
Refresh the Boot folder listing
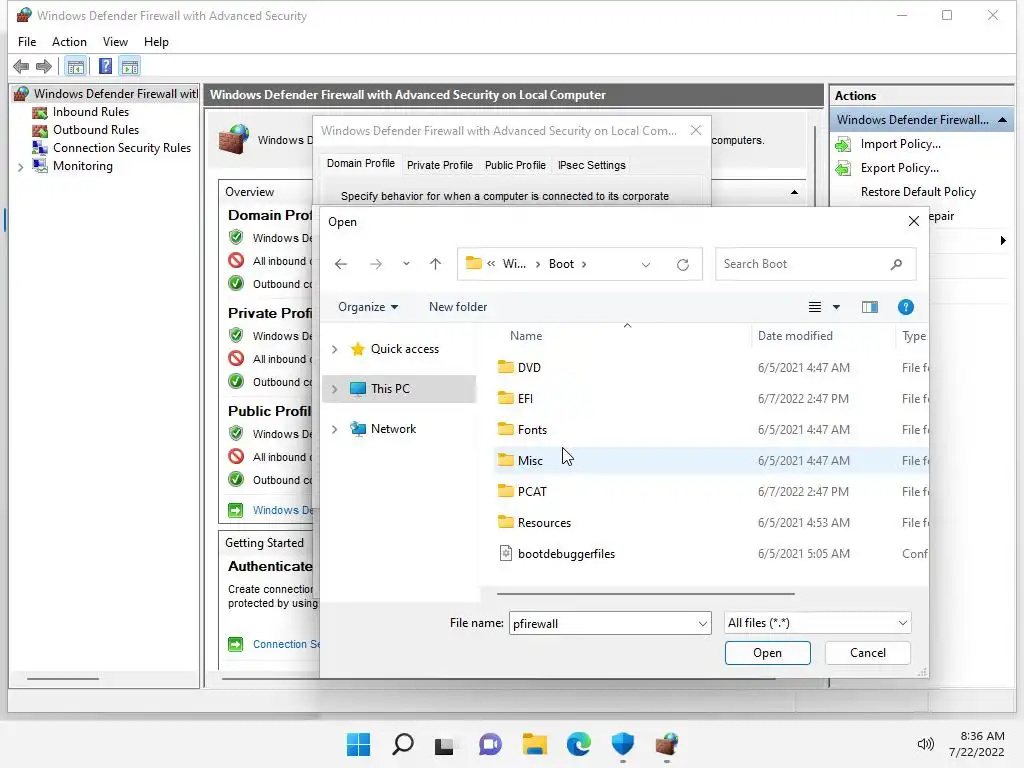point(683,264)
